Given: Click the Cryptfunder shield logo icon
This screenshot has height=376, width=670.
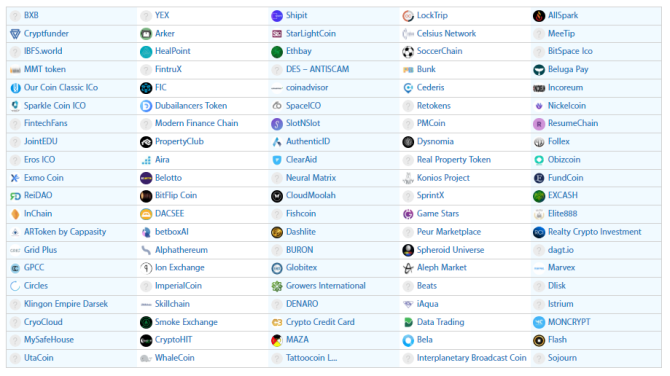Looking at the screenshot, I should [x=15, y=34].
